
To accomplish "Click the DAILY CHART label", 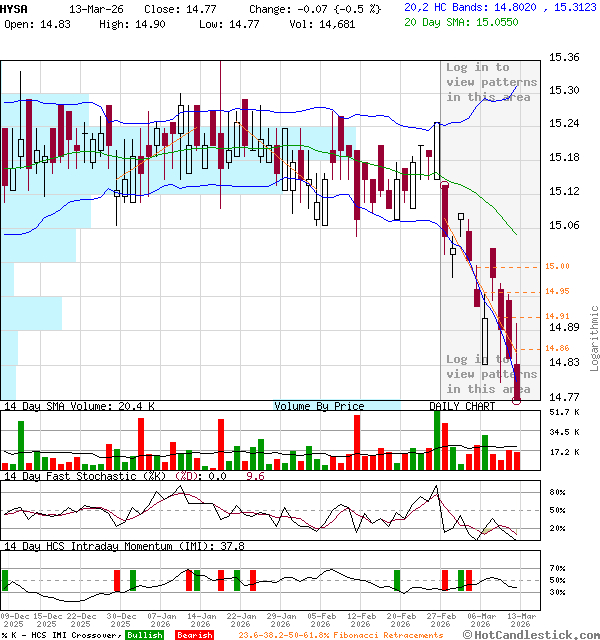I will point(462,406).
